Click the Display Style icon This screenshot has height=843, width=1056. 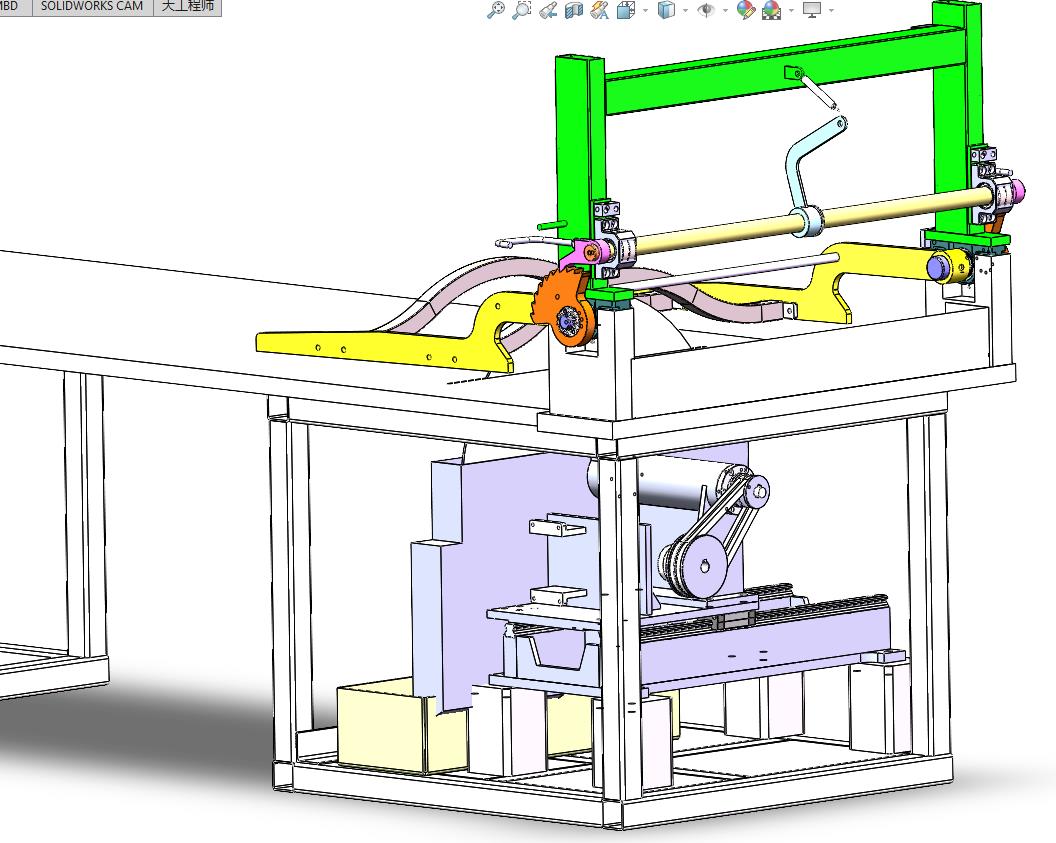(665, 10)
